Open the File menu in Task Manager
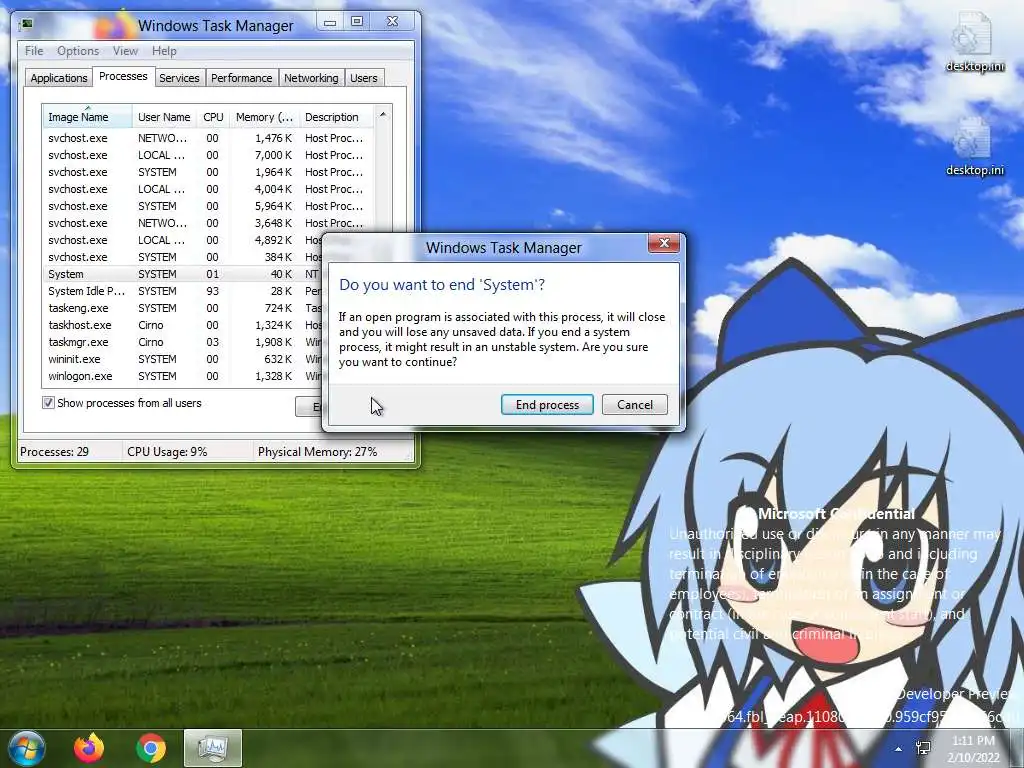The width and height of the screenshot is (1024, 768). 34,51
